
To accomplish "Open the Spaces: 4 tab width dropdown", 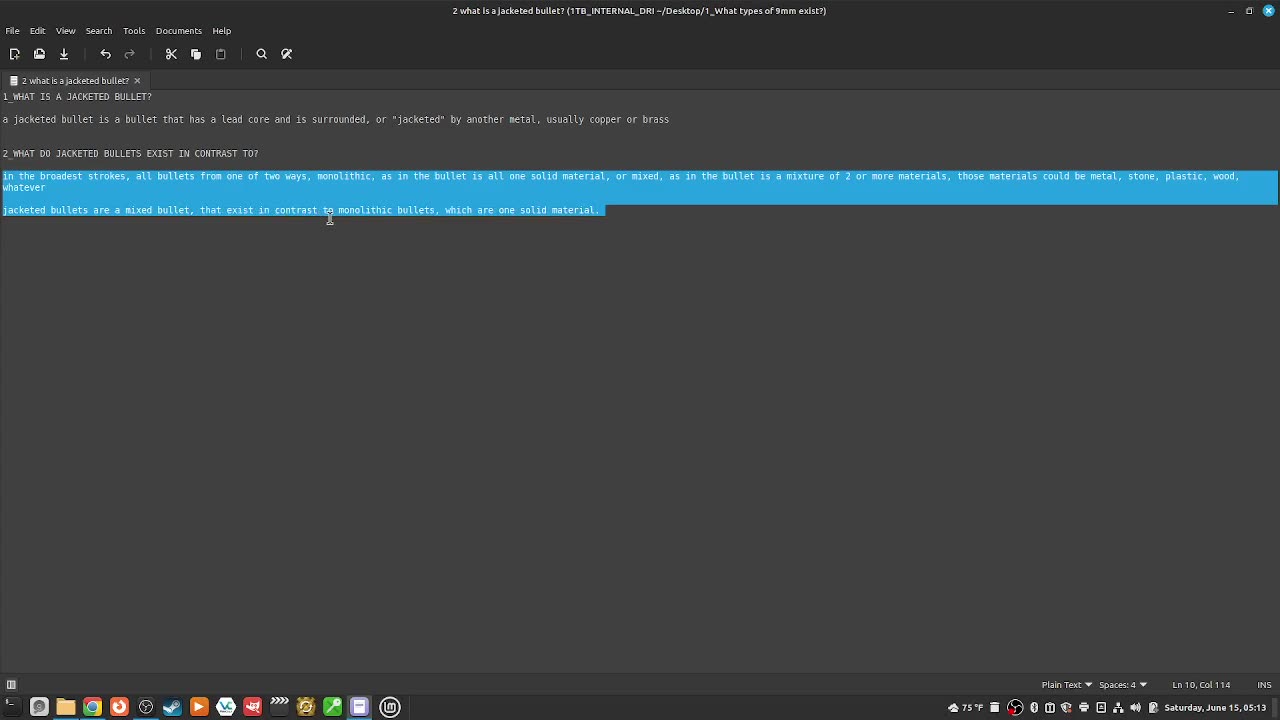I will (x=1122, y=685).
